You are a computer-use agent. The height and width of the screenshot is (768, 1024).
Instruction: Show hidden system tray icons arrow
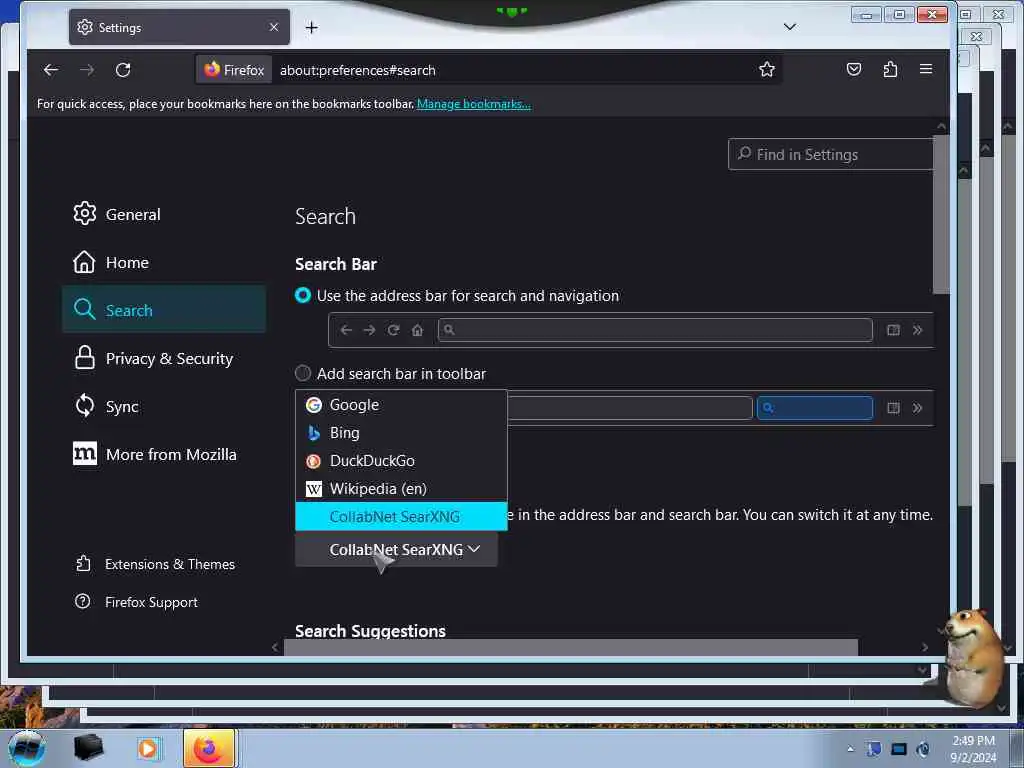[850, 749]
